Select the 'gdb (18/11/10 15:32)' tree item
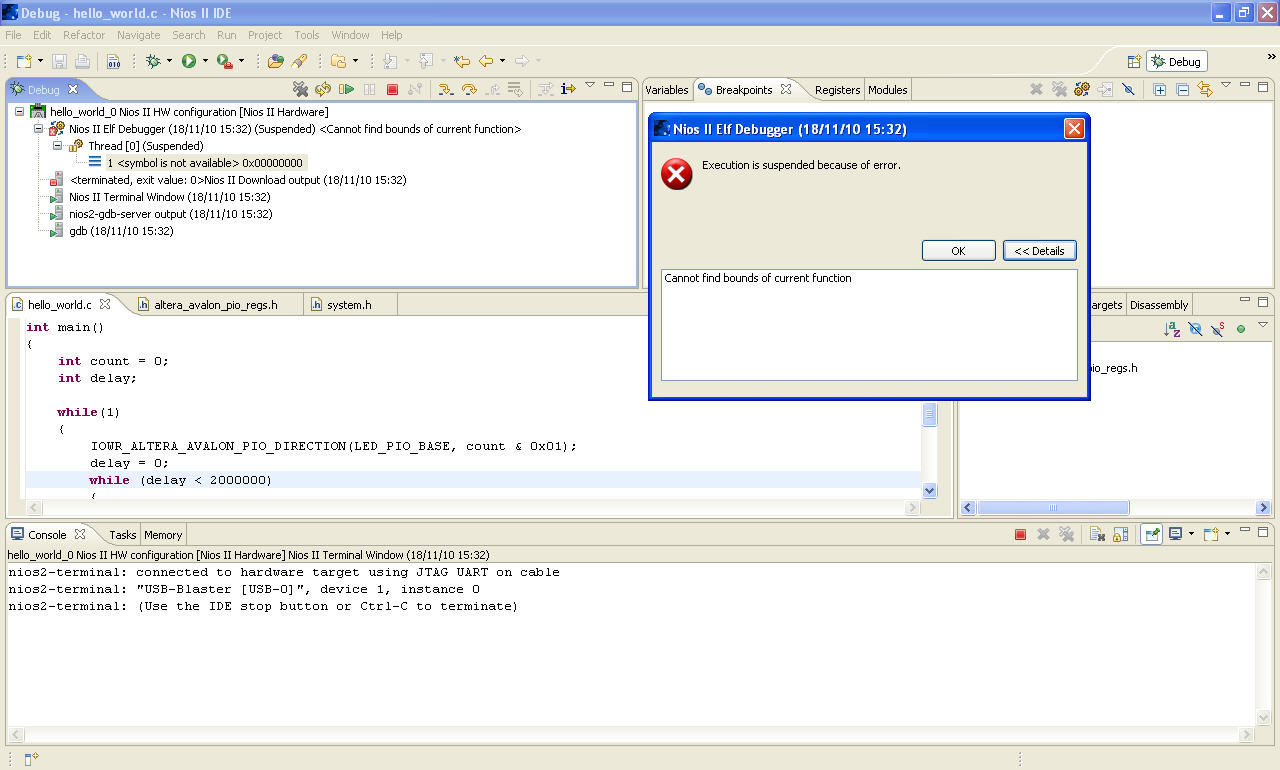Viewport: 1280px width, 770px height. [x=121, y=231]
